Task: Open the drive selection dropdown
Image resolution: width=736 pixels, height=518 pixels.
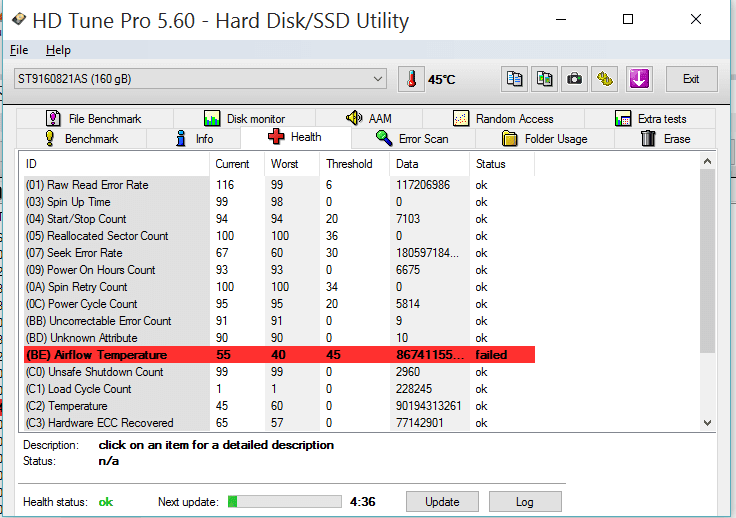Action: coord(200,79)
